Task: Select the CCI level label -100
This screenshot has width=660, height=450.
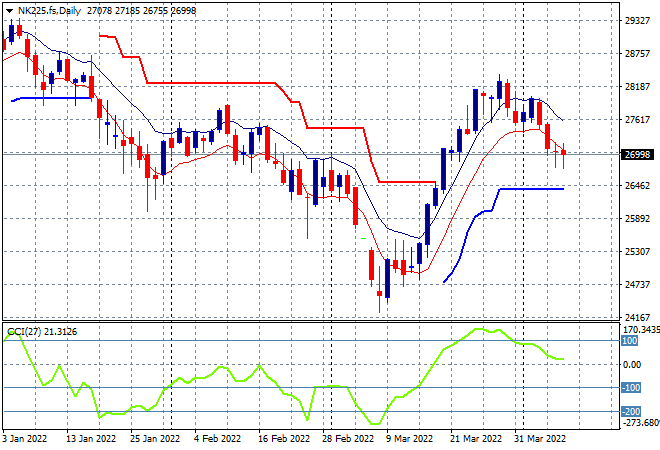Action: [631, 388]
